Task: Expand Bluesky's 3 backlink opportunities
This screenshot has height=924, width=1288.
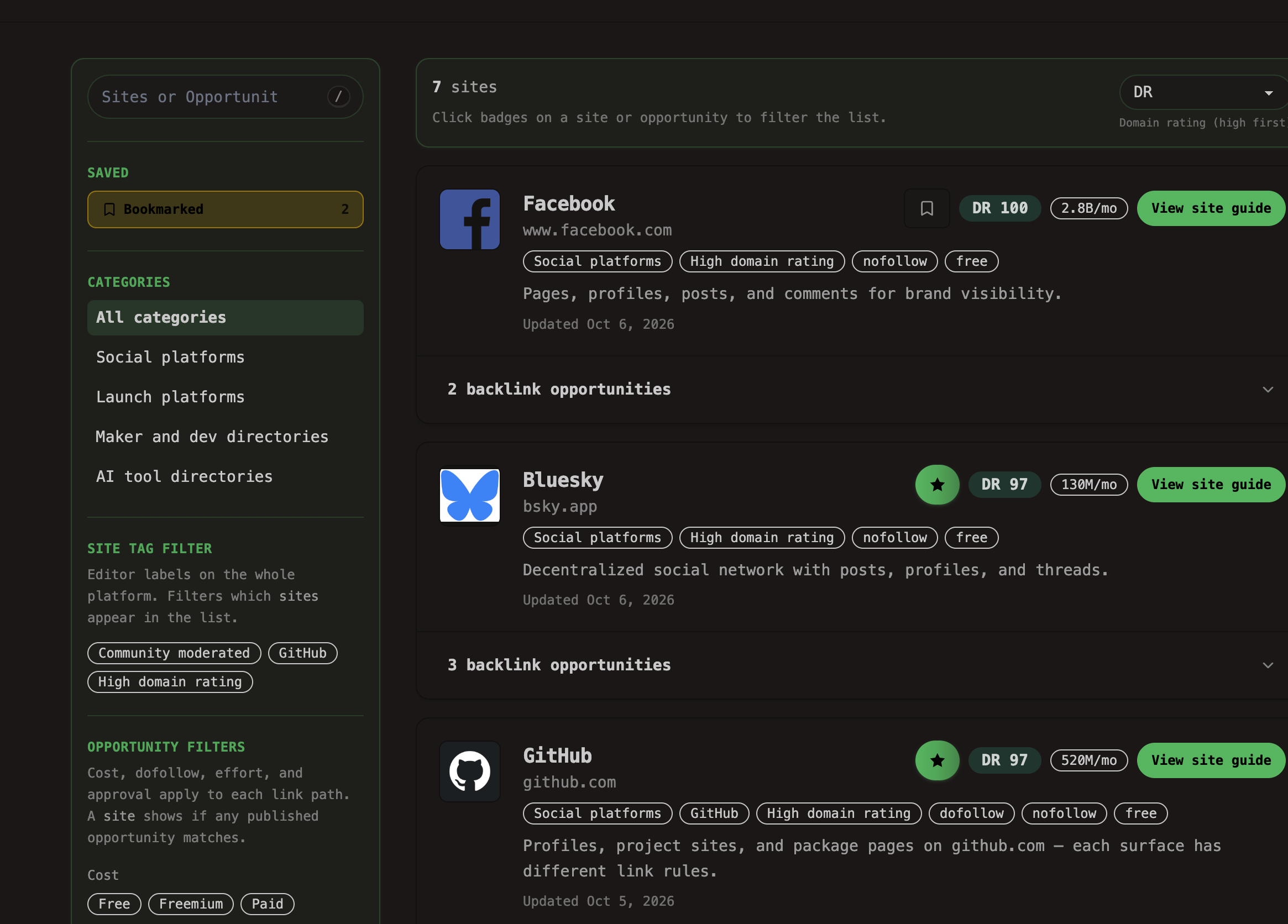Action: click(852, 665)
